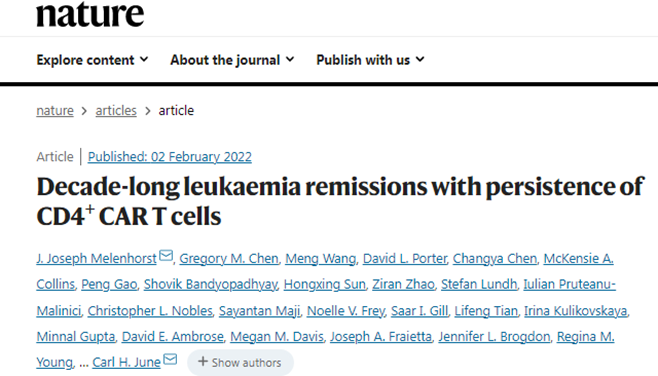Viewport: 658px width, 376px height.
Task: Show all authors button
Action: tap(240, 362)
